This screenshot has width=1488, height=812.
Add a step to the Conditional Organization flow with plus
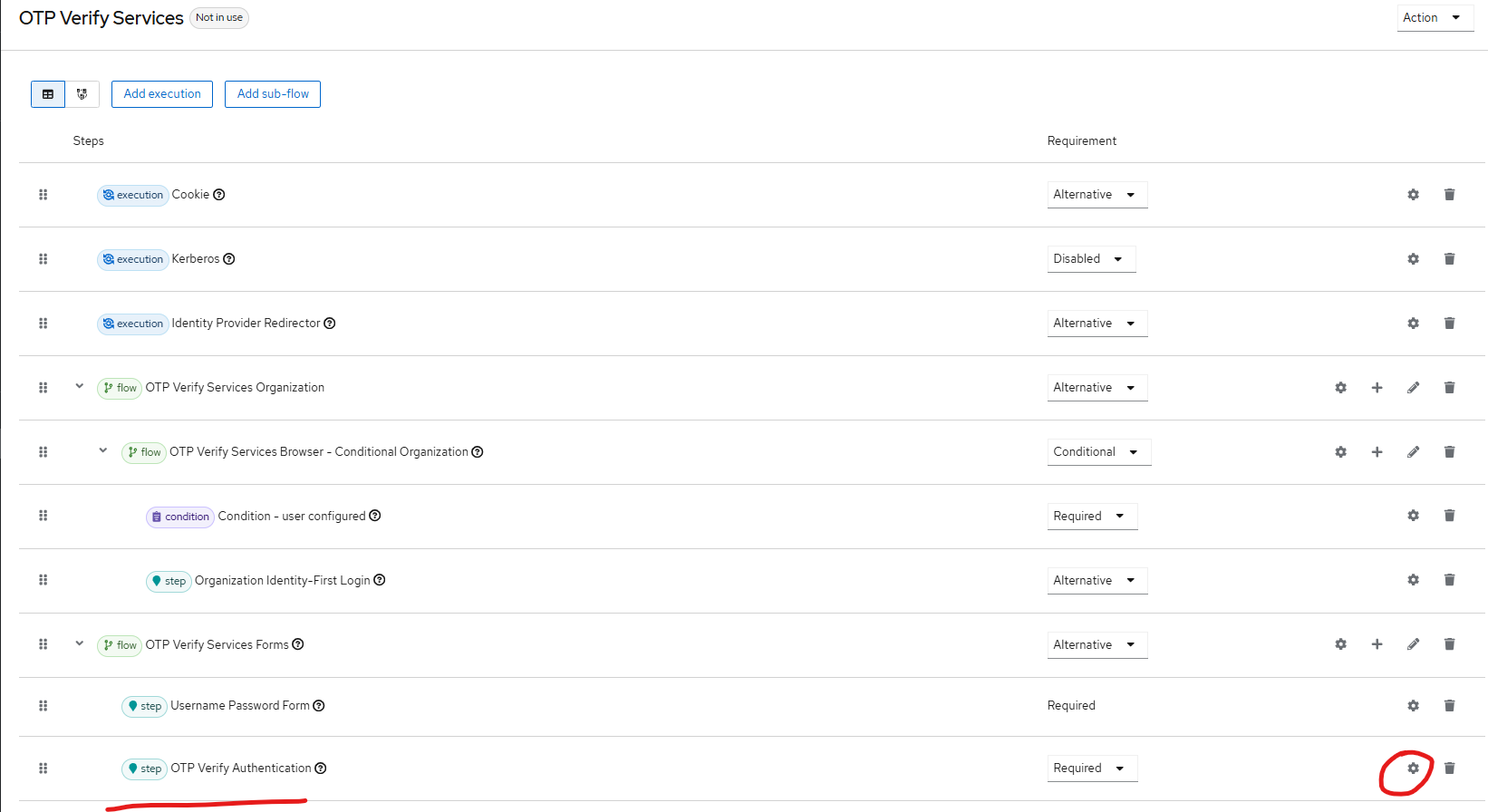[x=1377, y=452]
